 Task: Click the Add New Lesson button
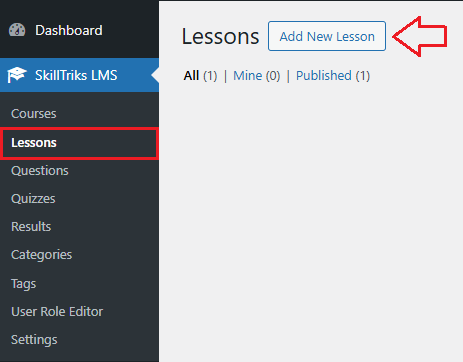tap(327, 36)
